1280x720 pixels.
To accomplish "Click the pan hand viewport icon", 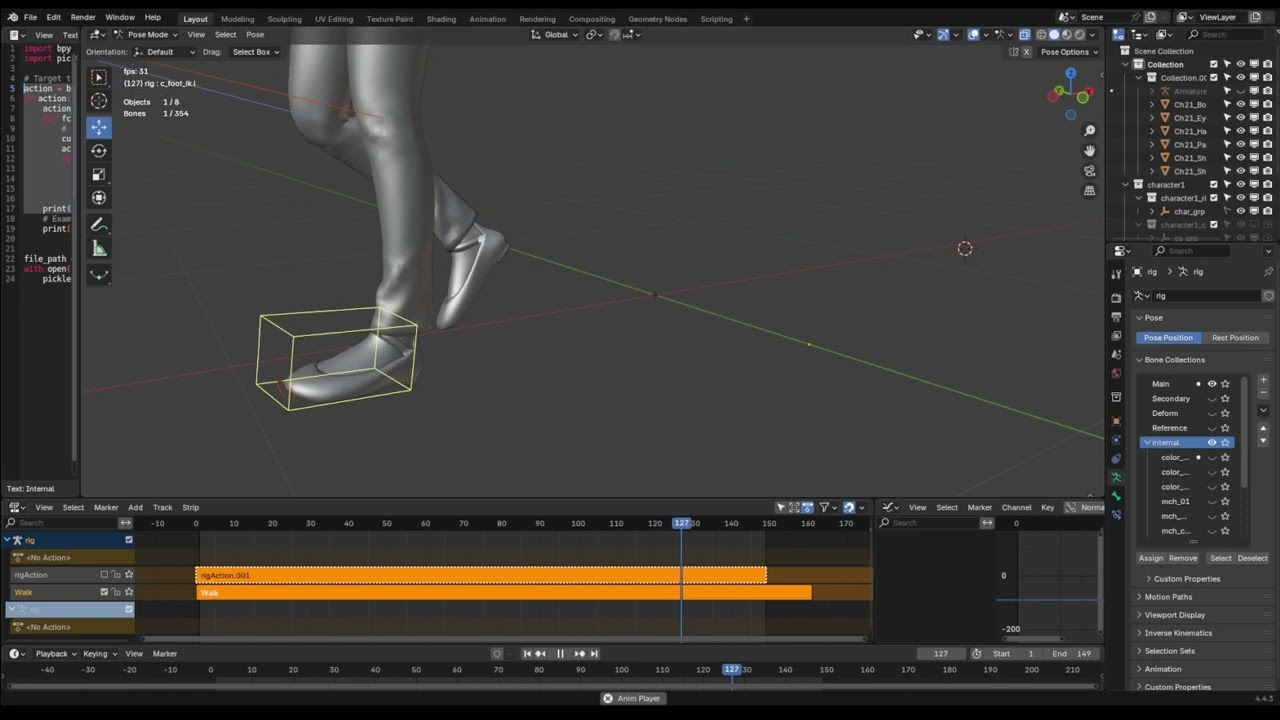I will coord(1090,151).
